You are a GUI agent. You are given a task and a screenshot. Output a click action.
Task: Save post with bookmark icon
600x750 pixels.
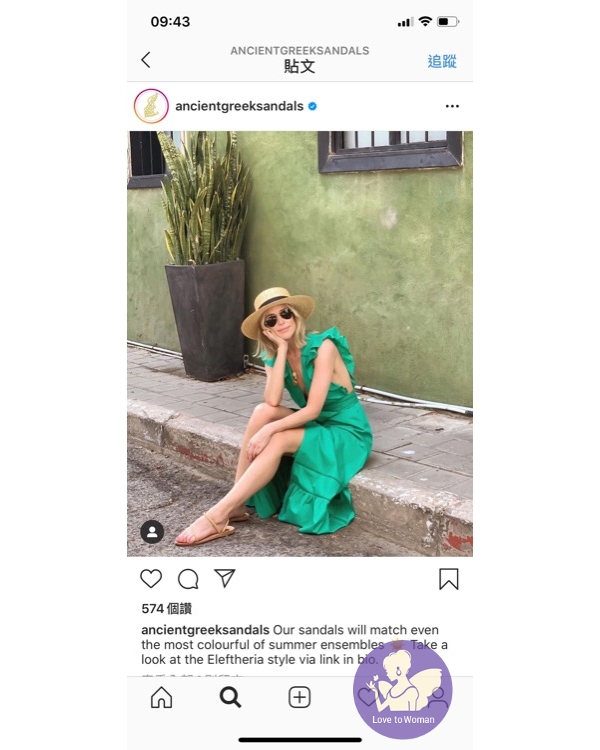(x=449, y=579)
